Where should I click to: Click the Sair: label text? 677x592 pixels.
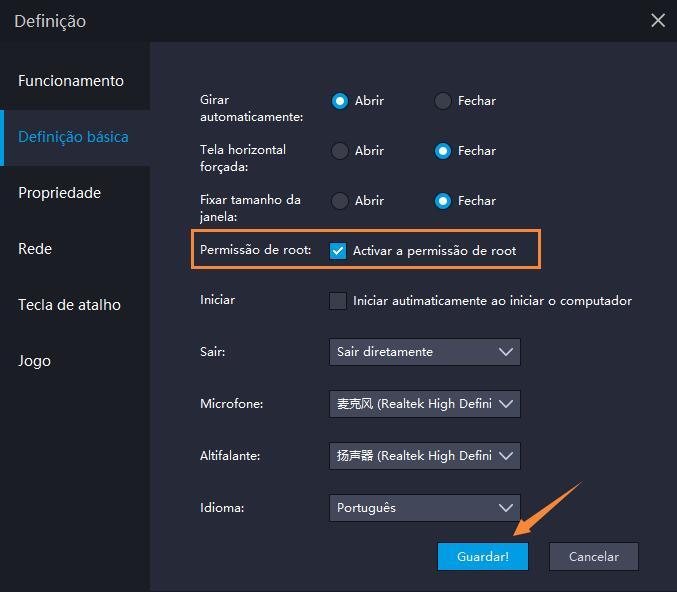pos(212,352)
